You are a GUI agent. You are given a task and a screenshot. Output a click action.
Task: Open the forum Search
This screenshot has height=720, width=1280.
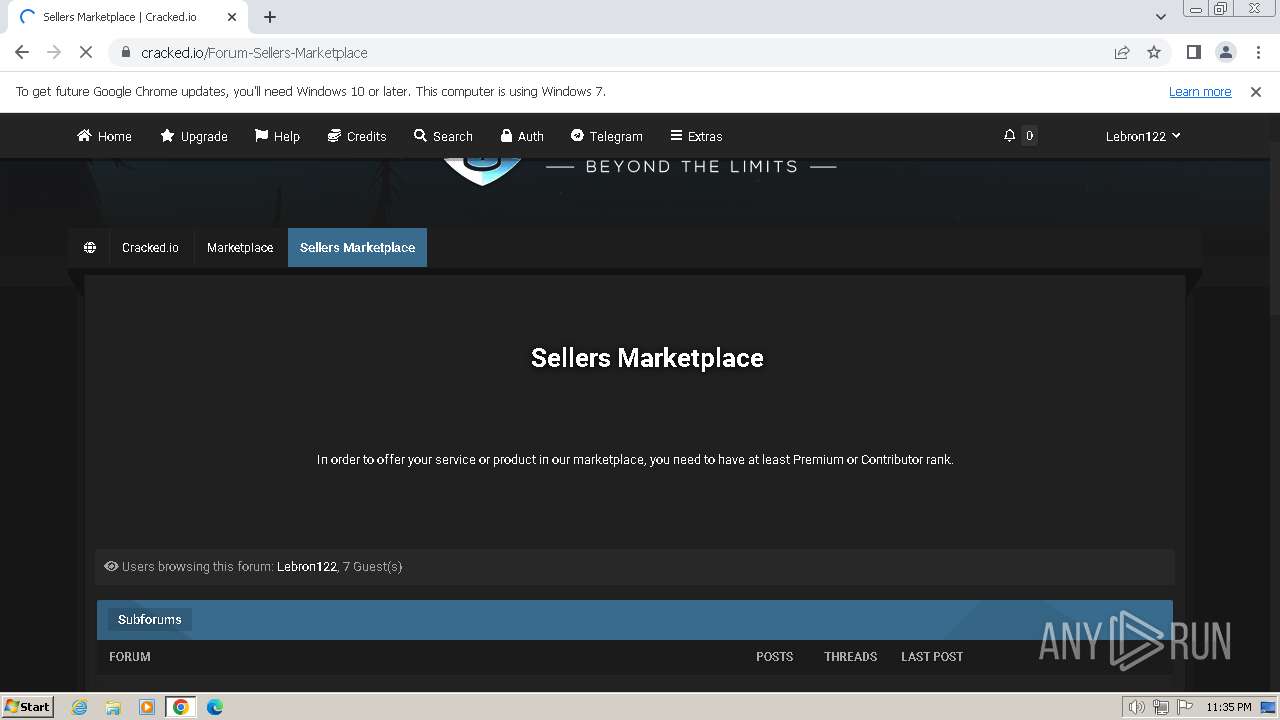443,136
